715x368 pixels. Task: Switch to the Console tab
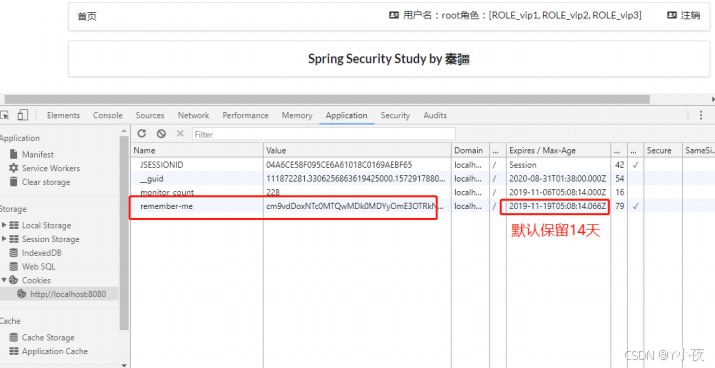(x=108, y=115)
